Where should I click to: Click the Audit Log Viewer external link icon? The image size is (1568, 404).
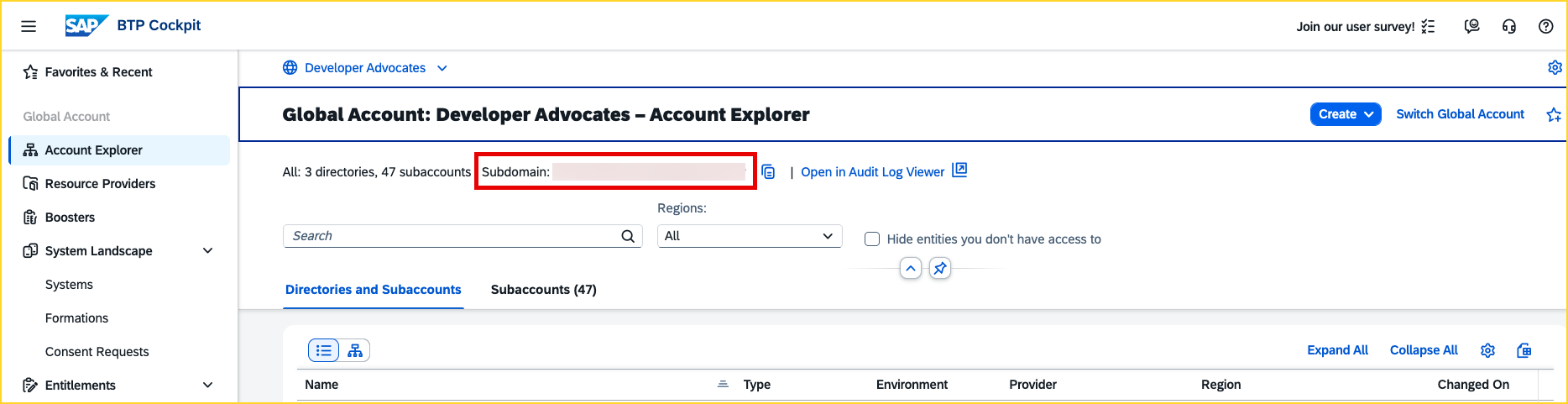[x=959, y=171]
